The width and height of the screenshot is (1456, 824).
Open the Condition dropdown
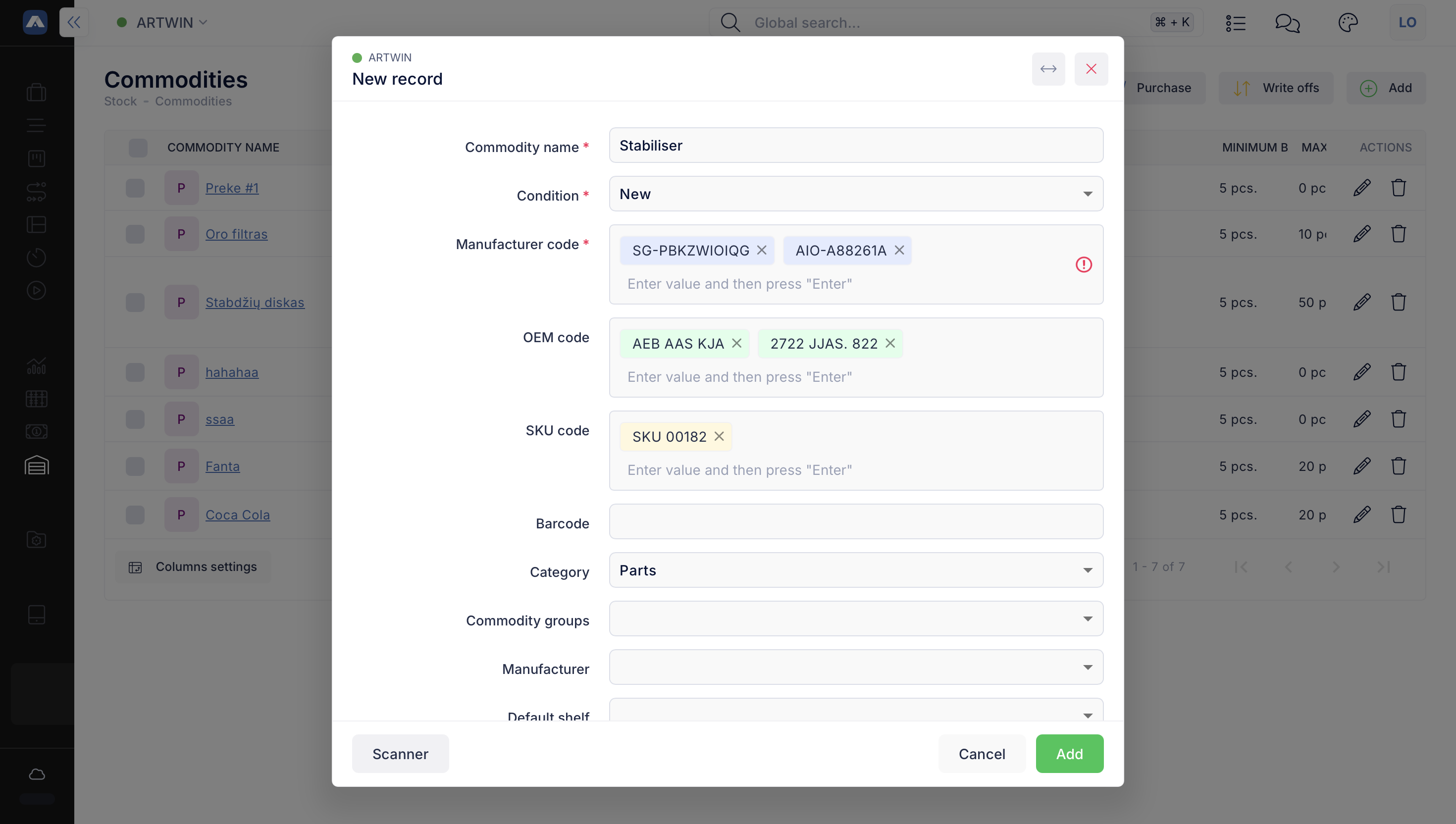coord(856,194)
